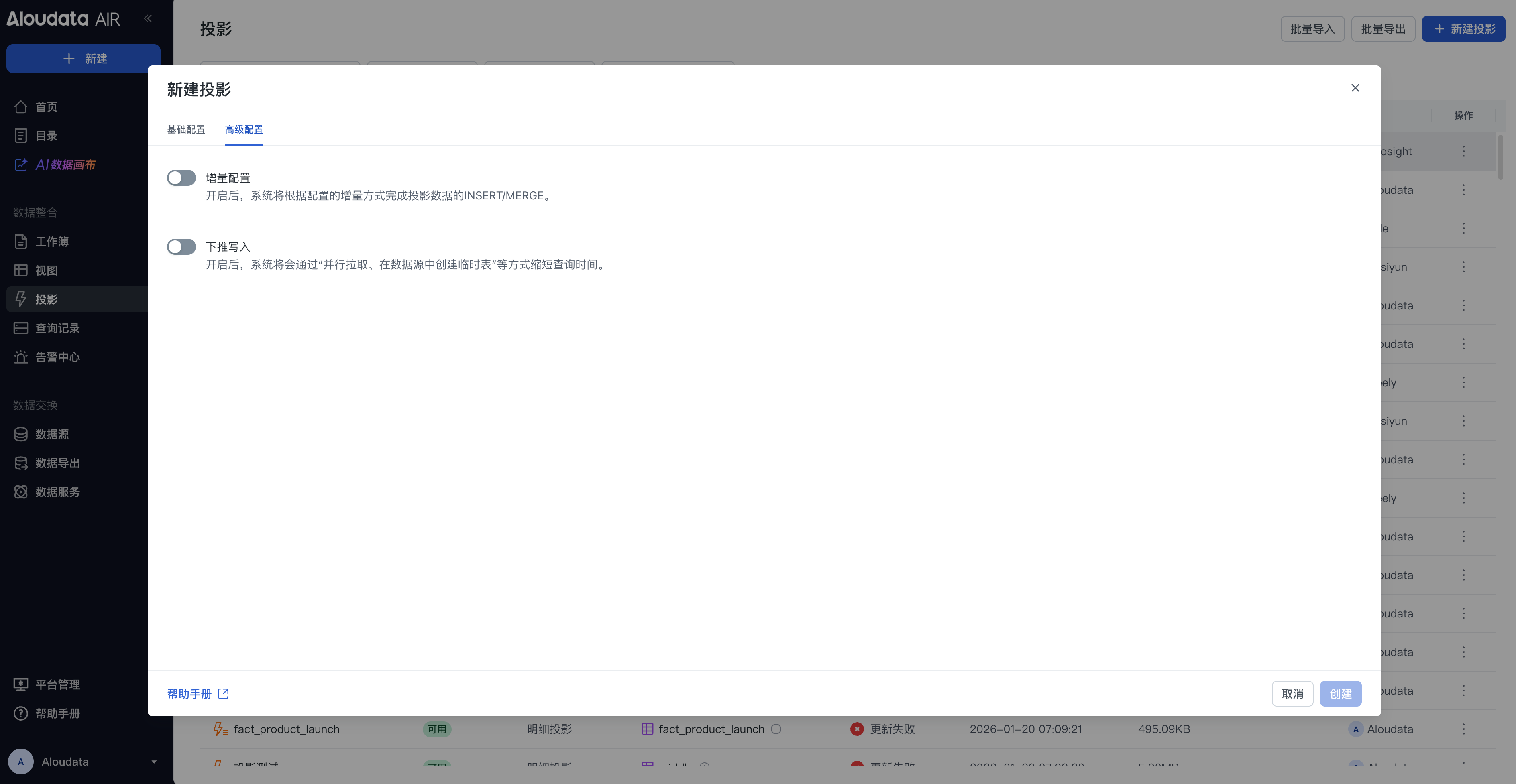
Task: Click the table's vertical scrollbar
Action: pyautogui.click(x=1500, y=157)
